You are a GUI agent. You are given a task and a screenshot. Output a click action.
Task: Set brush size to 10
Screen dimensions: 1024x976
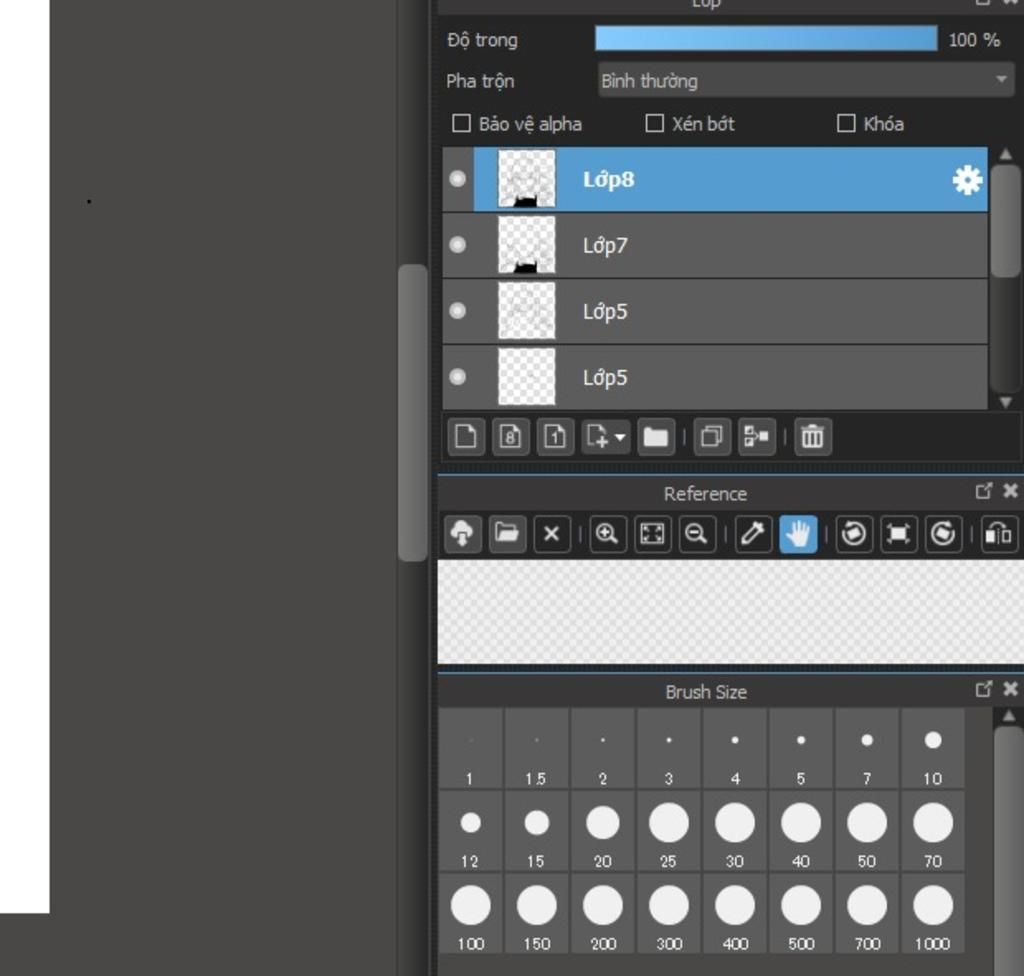click(x=933, y=749)
